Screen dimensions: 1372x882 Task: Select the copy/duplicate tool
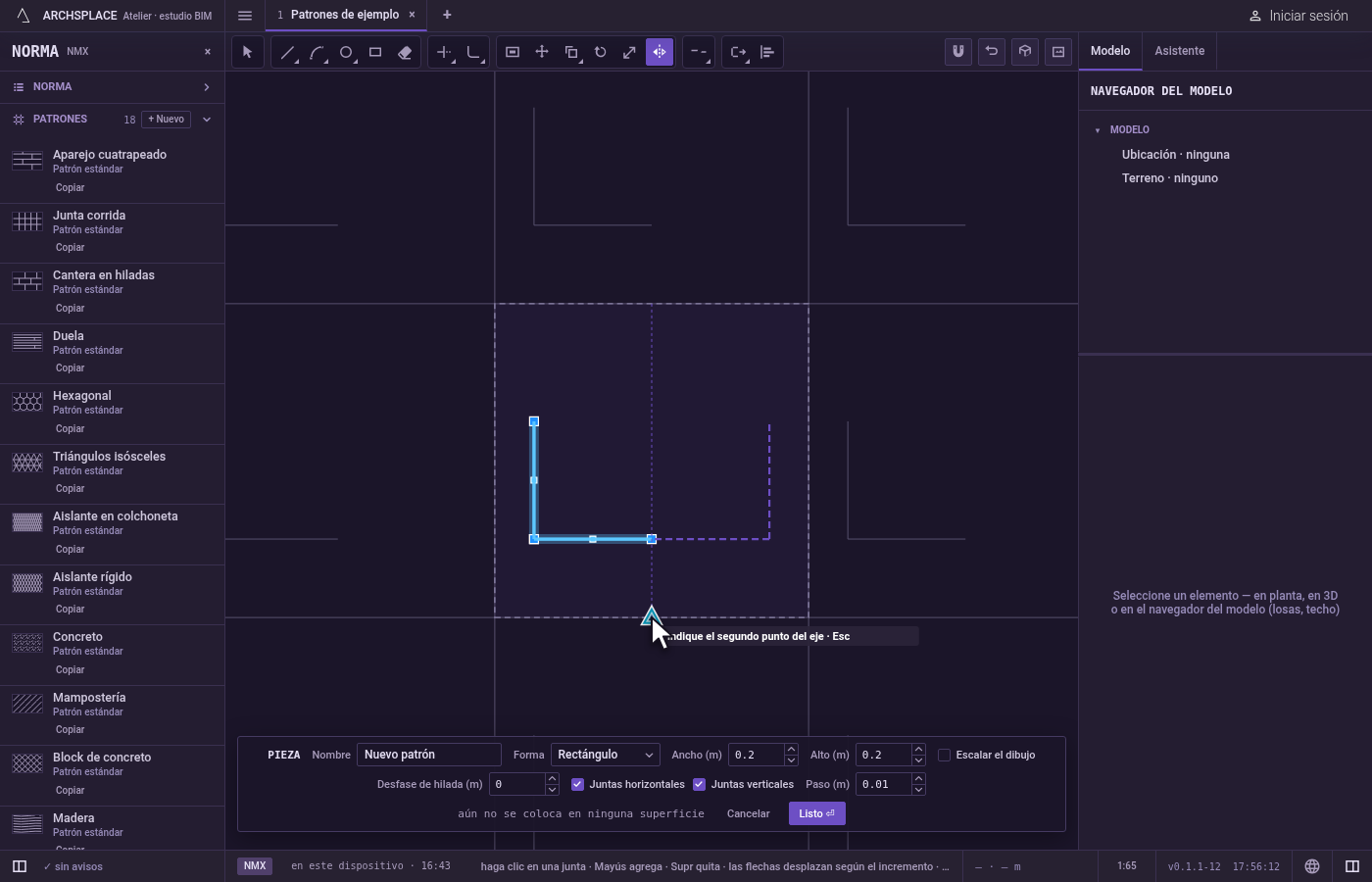click(x=571, y=52)
